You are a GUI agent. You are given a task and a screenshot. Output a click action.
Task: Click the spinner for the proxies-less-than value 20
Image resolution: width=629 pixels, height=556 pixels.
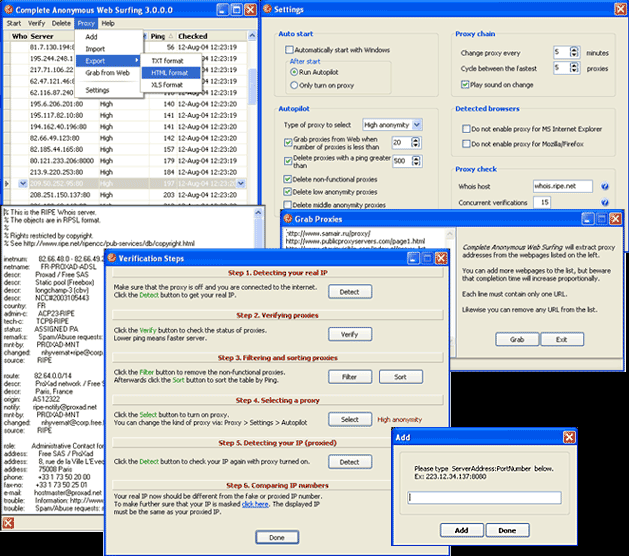click(x=416, y=142)
